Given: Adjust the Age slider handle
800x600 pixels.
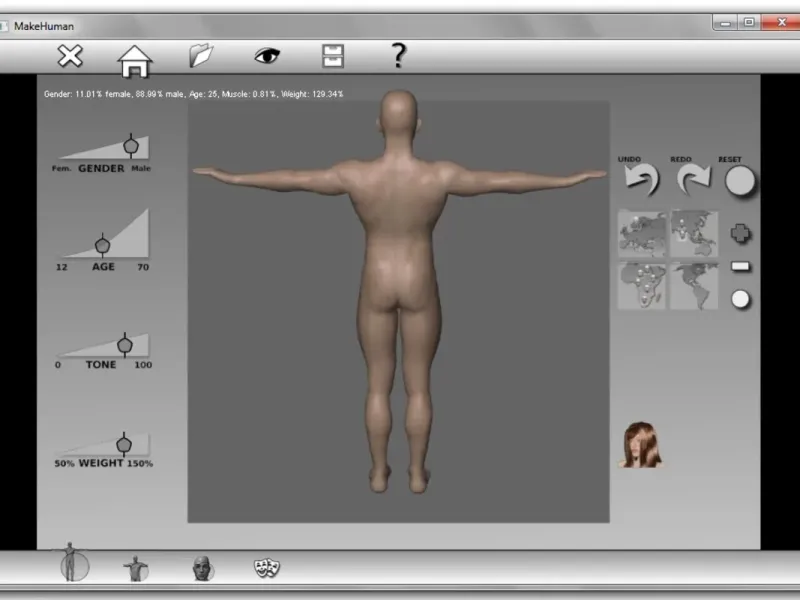Looking at the screenshot, I should (103, 245).
